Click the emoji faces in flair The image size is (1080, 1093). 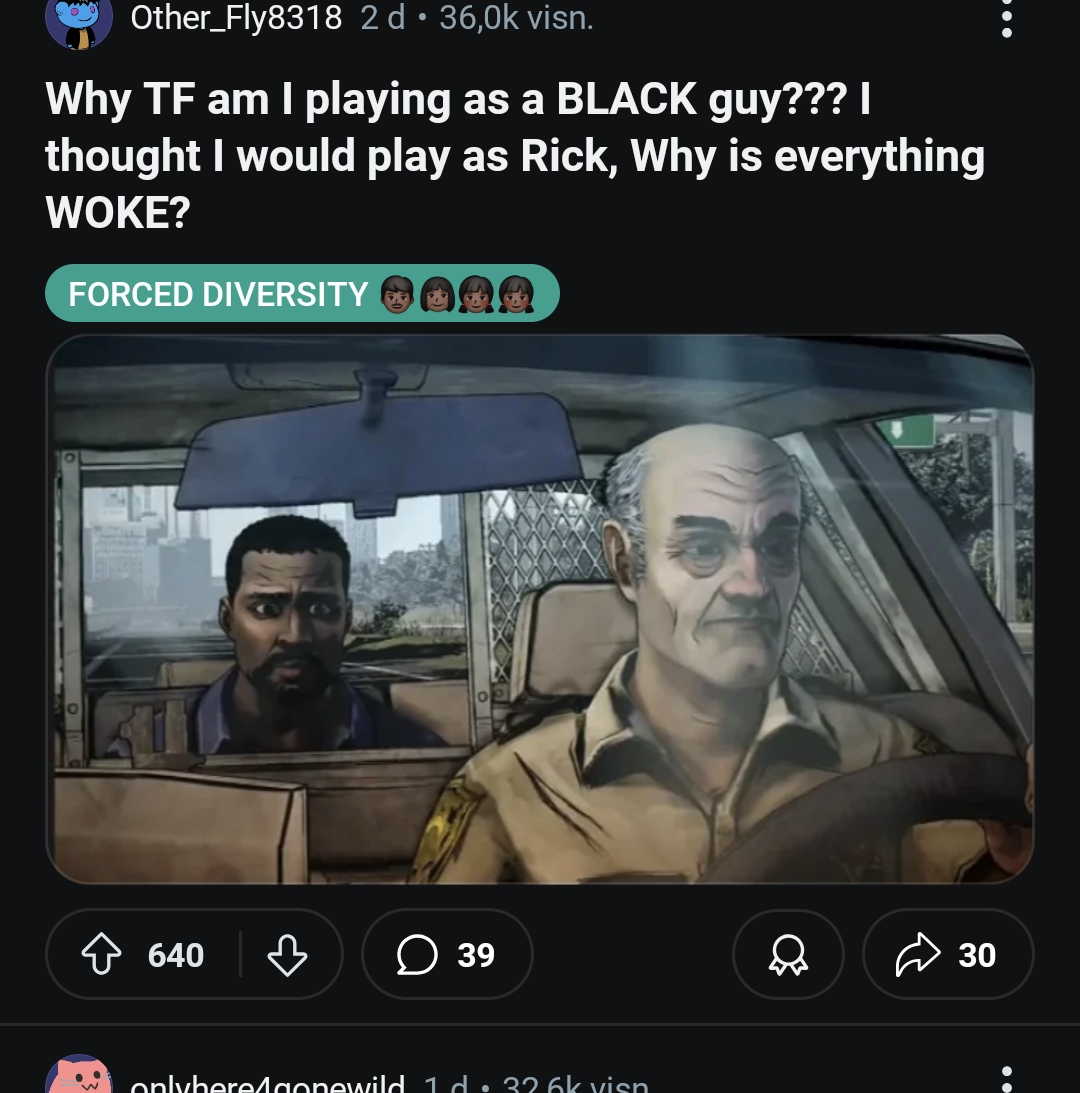click(x=457, y=293)
